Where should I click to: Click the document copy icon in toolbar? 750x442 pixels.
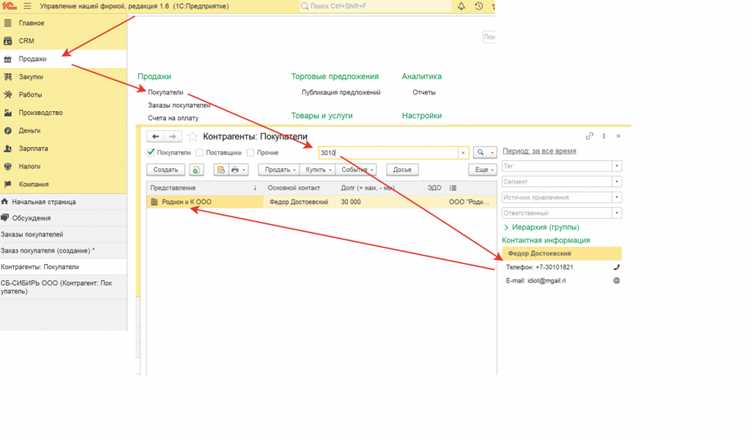click(x=221, y=170)
